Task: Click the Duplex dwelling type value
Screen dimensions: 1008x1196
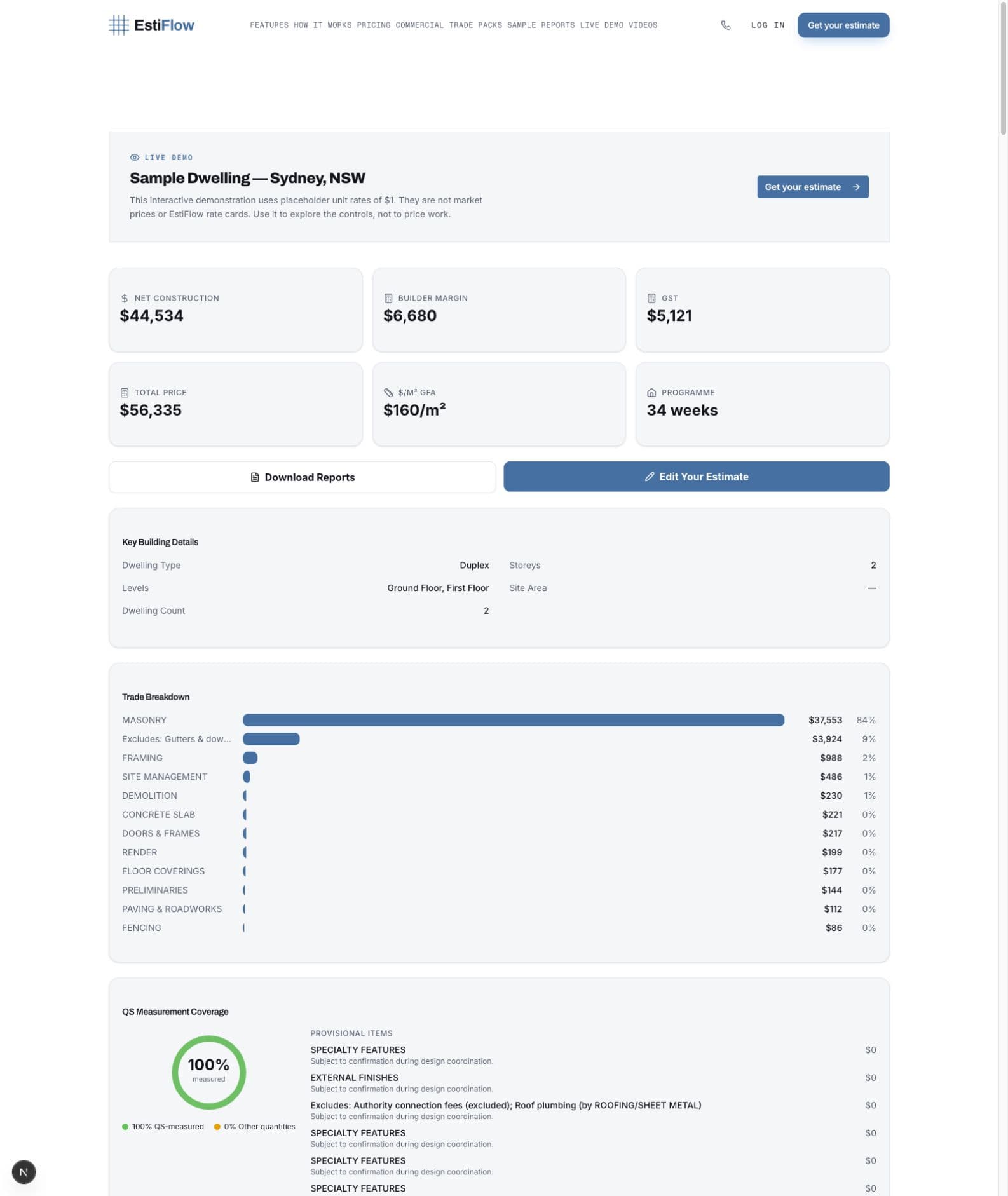Action: [x=474, y=566]
